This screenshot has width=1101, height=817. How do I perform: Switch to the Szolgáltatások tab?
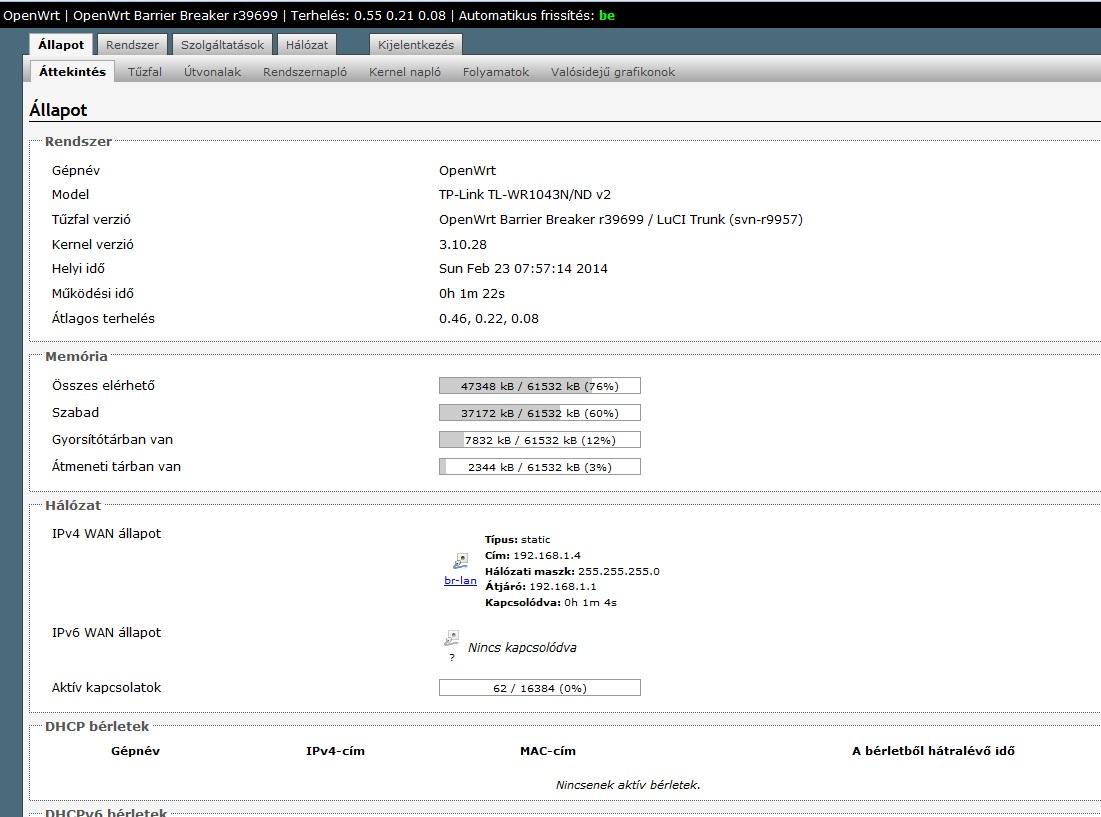point(222,45)
